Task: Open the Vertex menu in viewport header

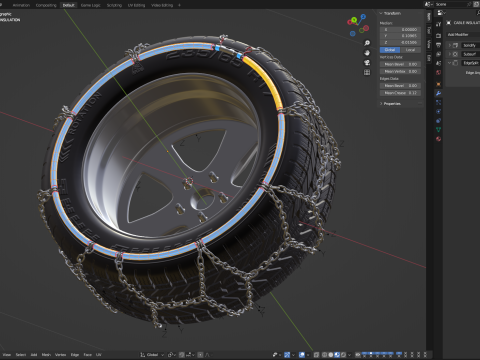Action: (x=60, y=355)
